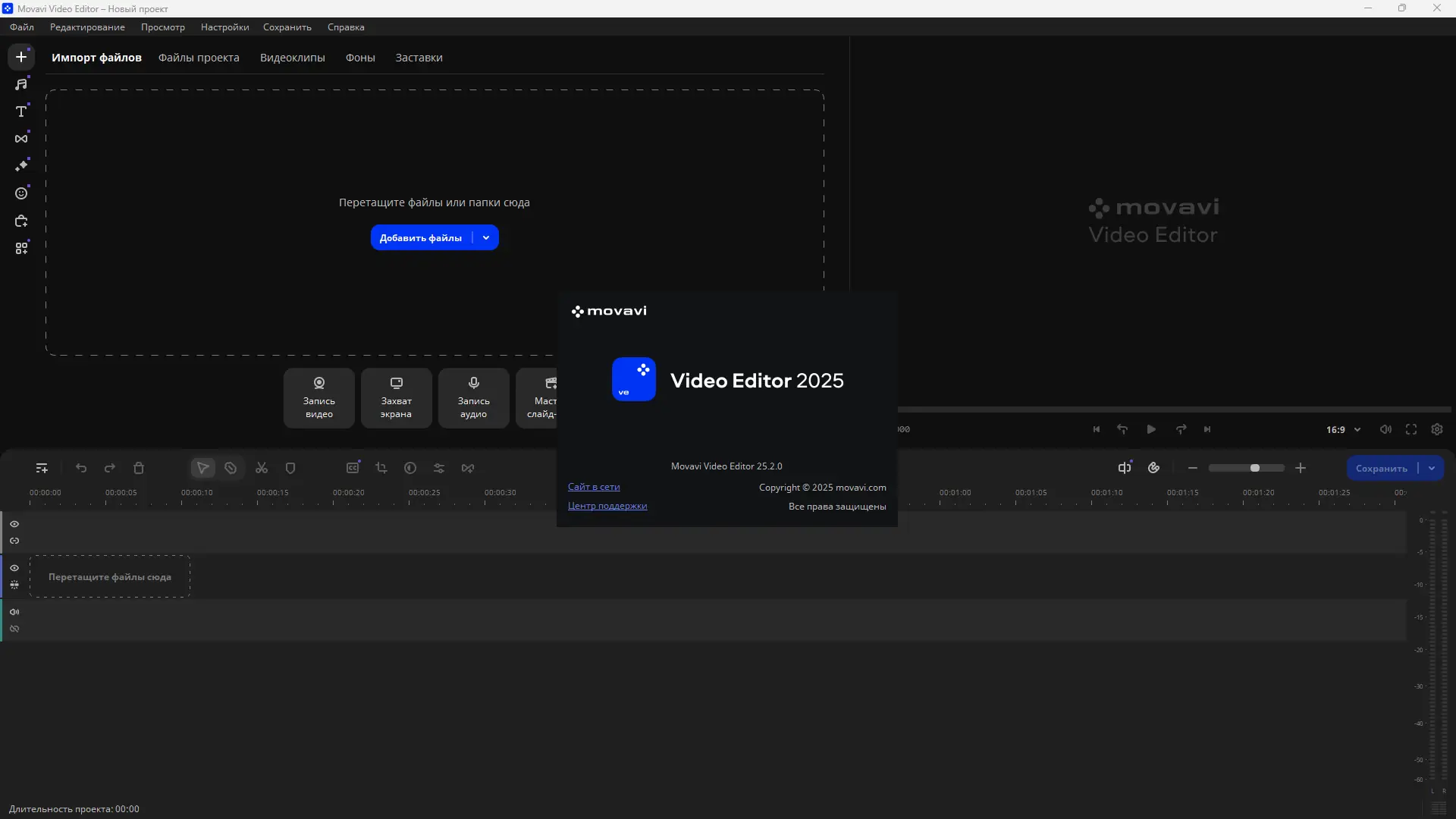
Task: Open the Настройки menu
Action: click(x=224, y=27)
